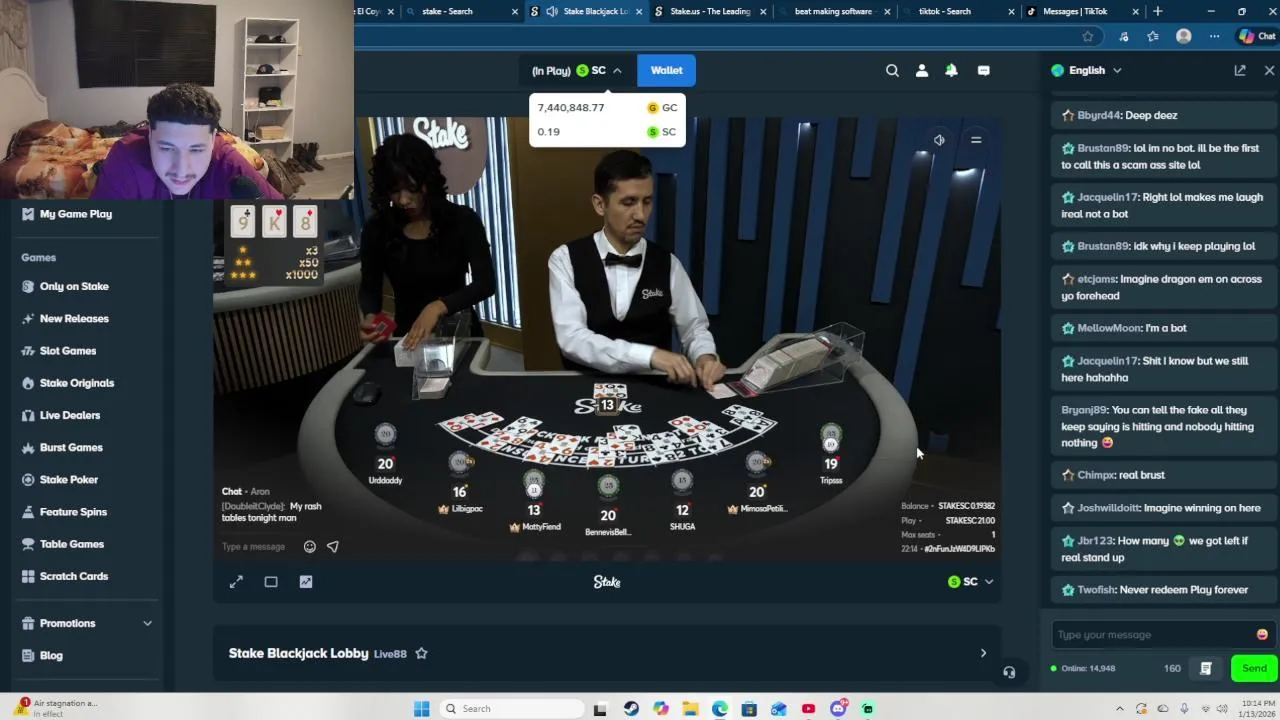
Task: Open the Blog page
Action: [51, 655]
